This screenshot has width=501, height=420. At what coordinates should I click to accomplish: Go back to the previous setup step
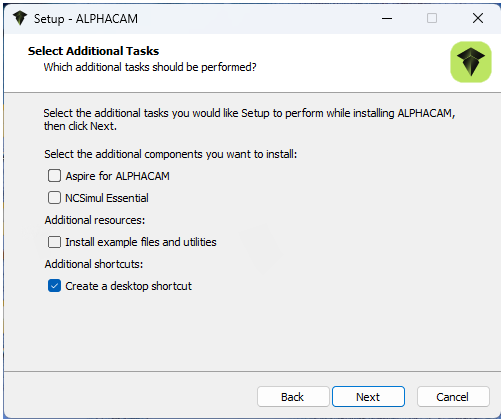pyautogui.click(x=293, y=397)
